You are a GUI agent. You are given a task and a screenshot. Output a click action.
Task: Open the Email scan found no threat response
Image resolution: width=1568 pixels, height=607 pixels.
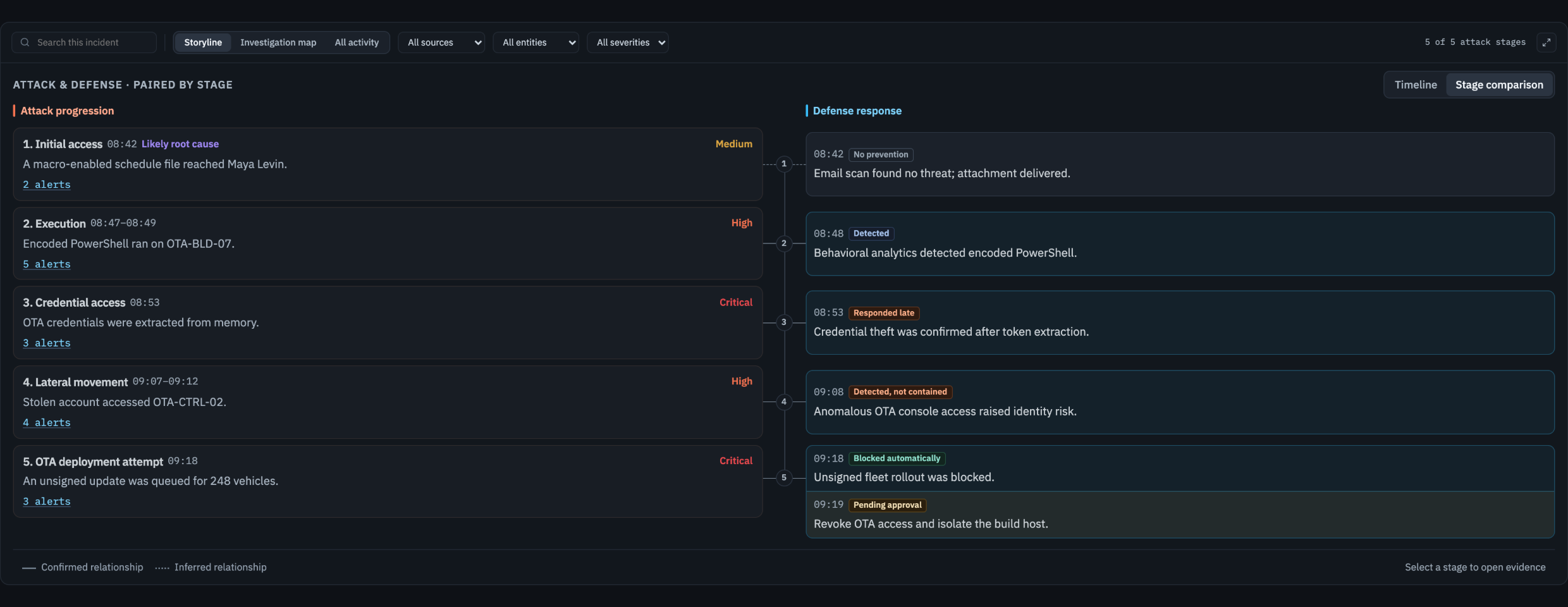click(1180, 164)
